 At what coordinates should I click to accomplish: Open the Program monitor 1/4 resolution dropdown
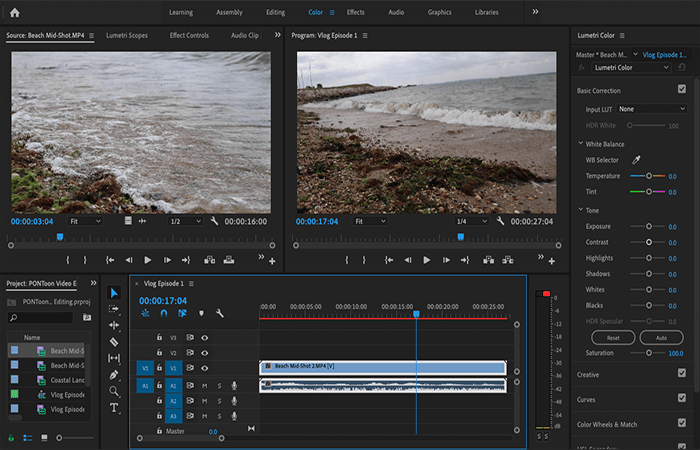[x=471, y=221]
